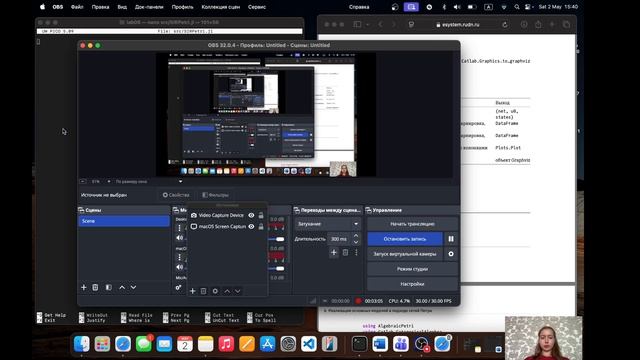This screenshot has height=360, width=640.
Task: Move the scene up with the arrow
Action: (122, 287)
